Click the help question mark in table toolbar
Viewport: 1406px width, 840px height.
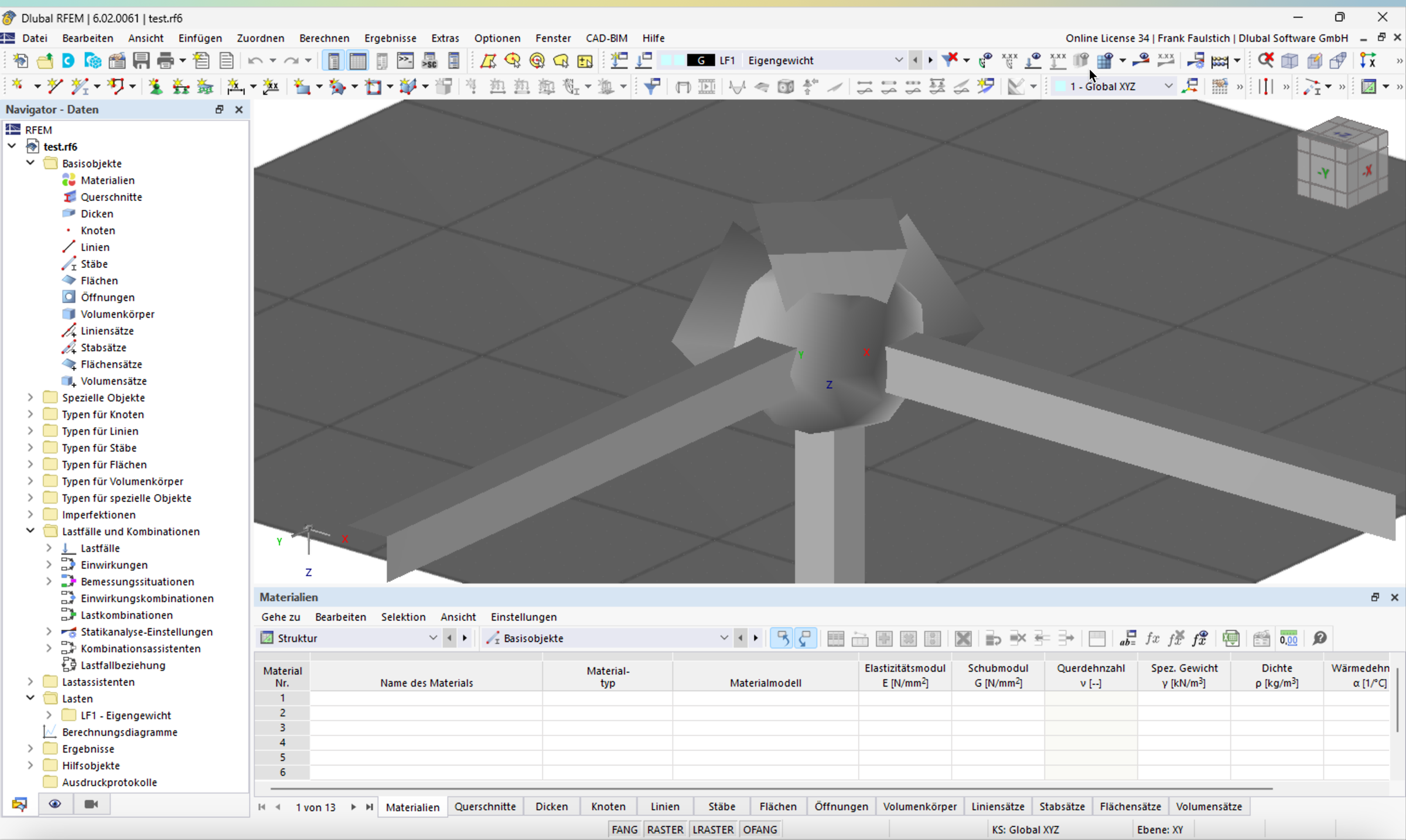pyautogui.click(x=1319, y=638)
